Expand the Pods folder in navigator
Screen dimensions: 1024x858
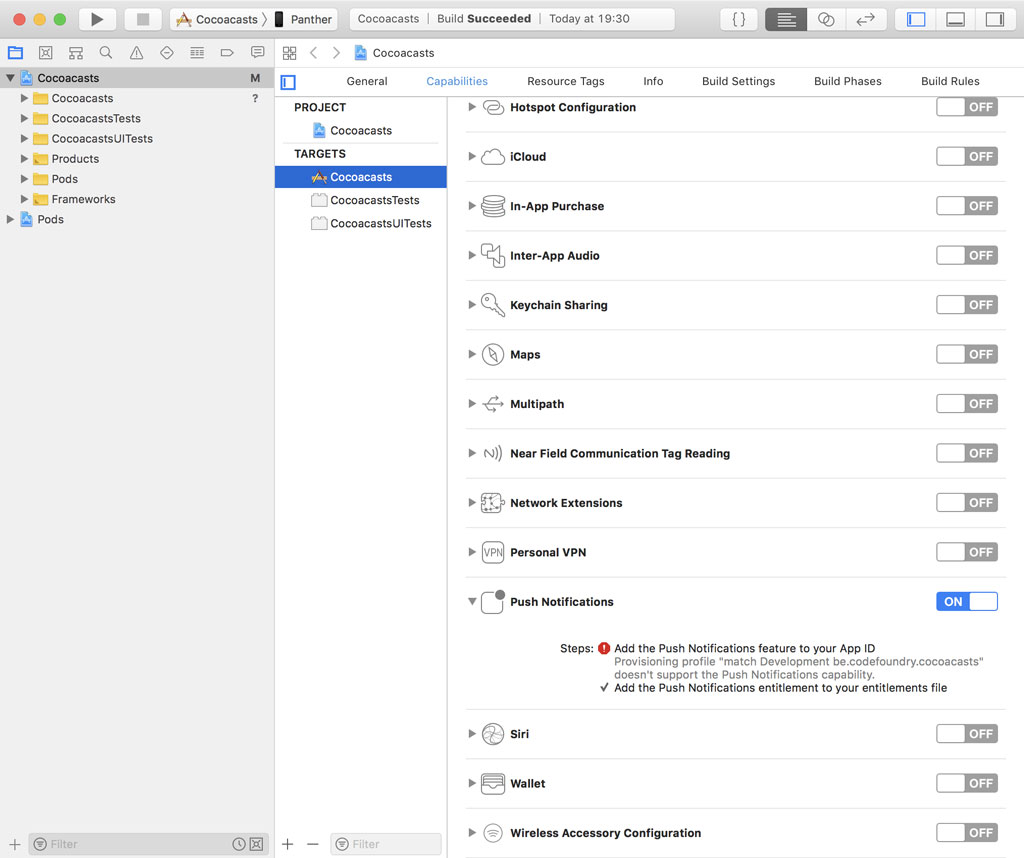[25, 179]
